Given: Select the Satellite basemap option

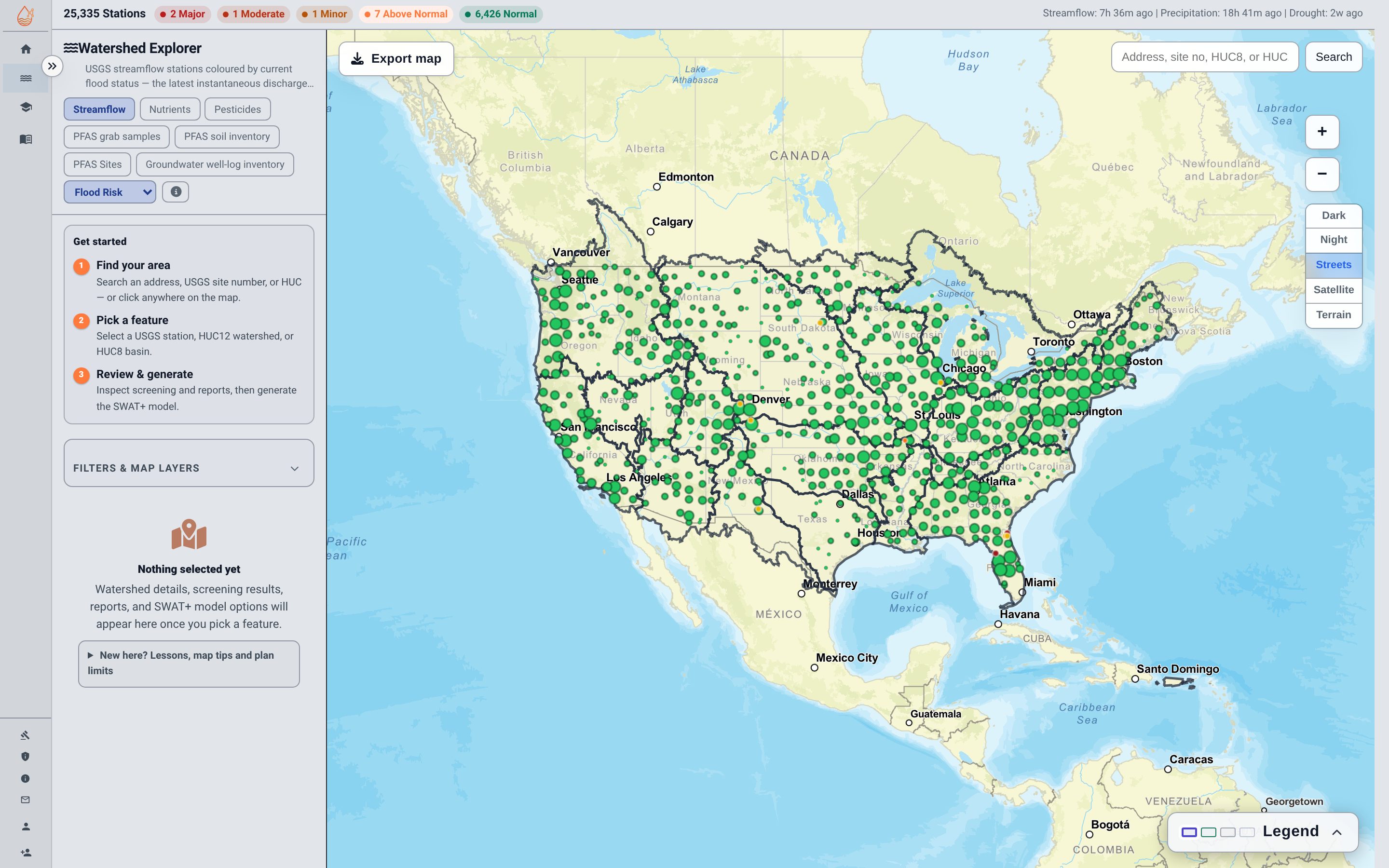Looking at the screenshot, I should [x=1334, y=290].
